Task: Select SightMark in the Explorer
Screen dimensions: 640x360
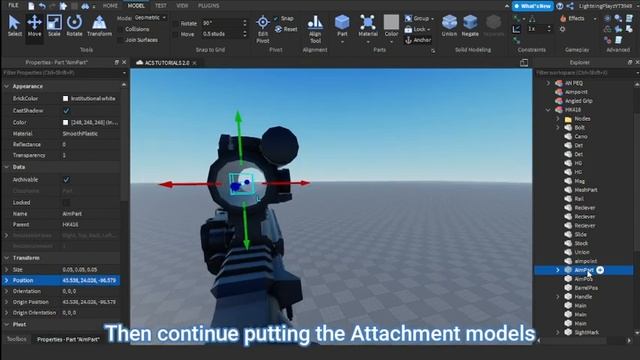Action: coord(587,332)
